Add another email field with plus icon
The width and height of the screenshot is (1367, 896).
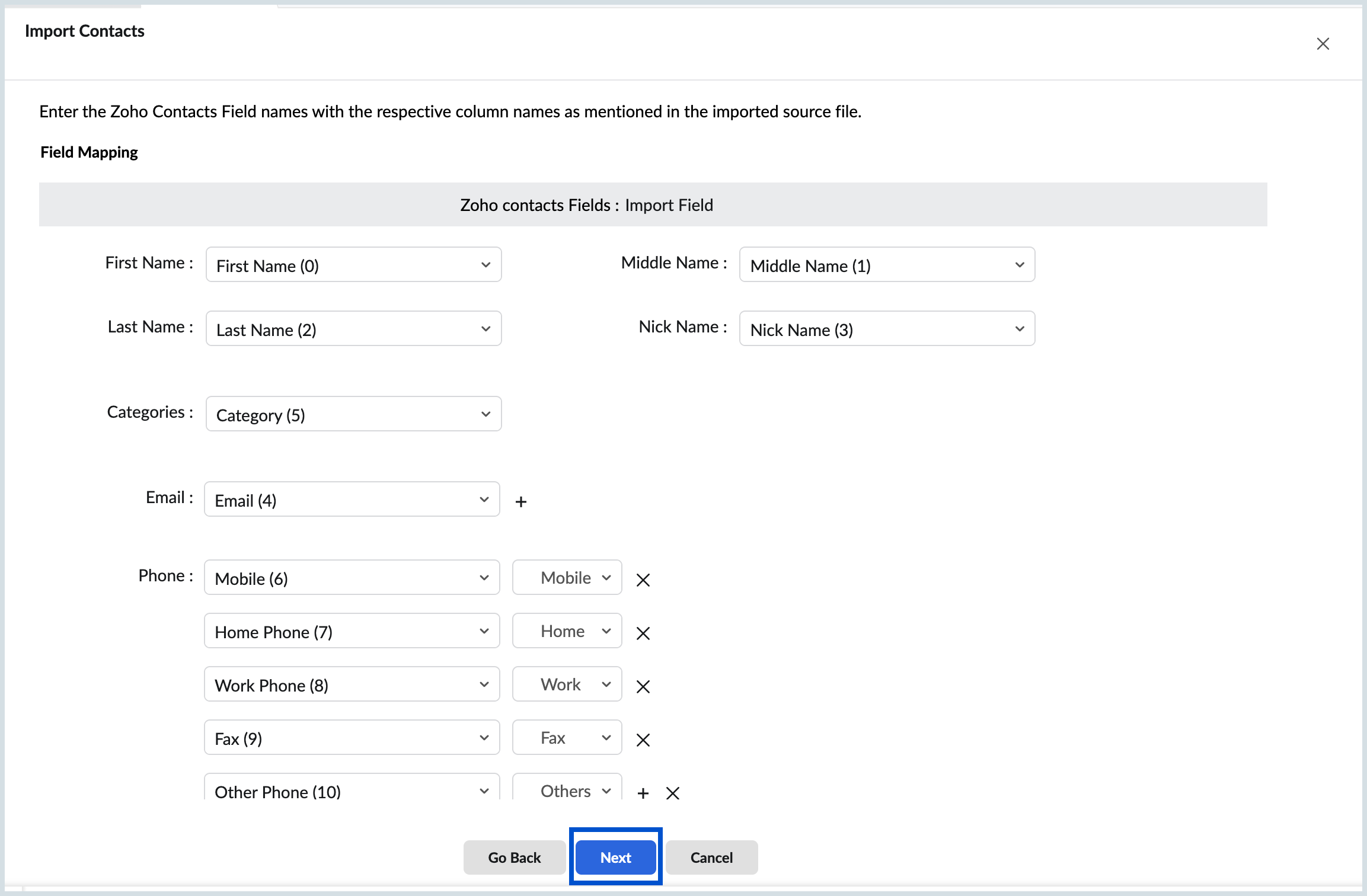coord(520,502)
